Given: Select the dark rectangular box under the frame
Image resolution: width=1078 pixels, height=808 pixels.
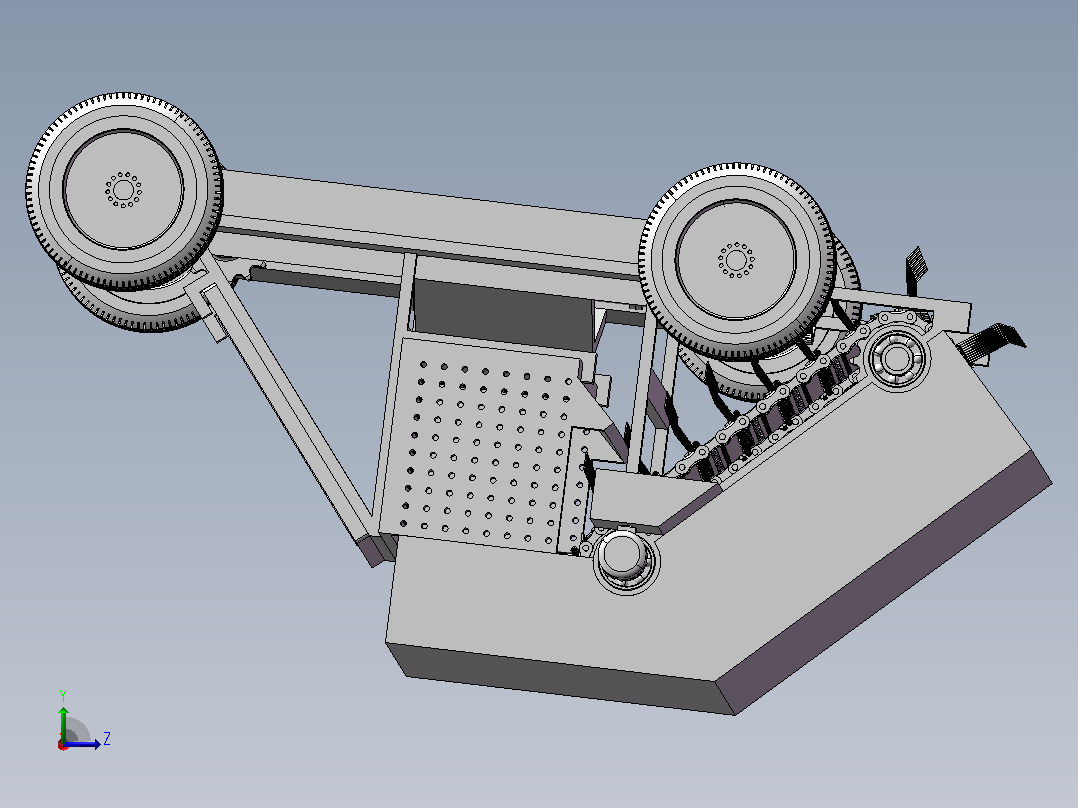Looking at the screenshot, I should pos(502,313).
